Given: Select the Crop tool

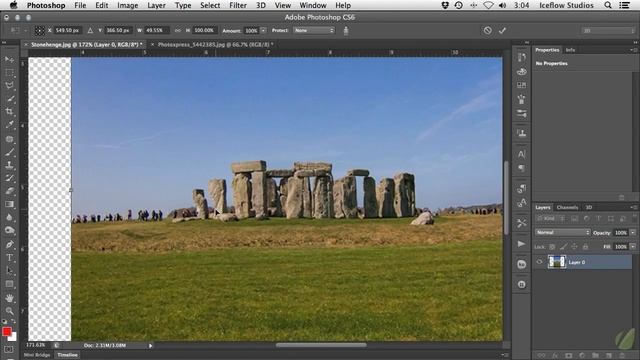Looking at the screenshot, I should 9,111.
